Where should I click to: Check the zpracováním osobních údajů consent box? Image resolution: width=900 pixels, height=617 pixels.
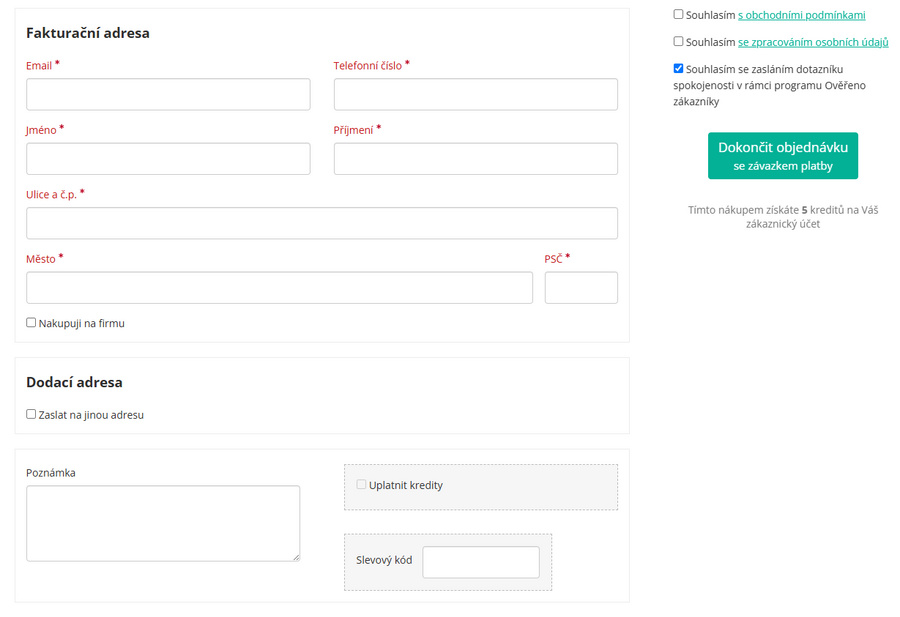[678, 42]
